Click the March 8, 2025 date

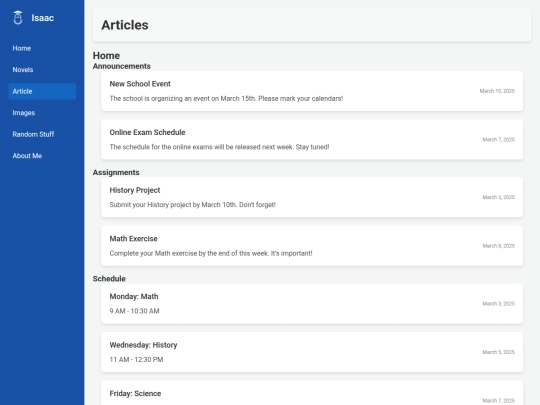498,246
